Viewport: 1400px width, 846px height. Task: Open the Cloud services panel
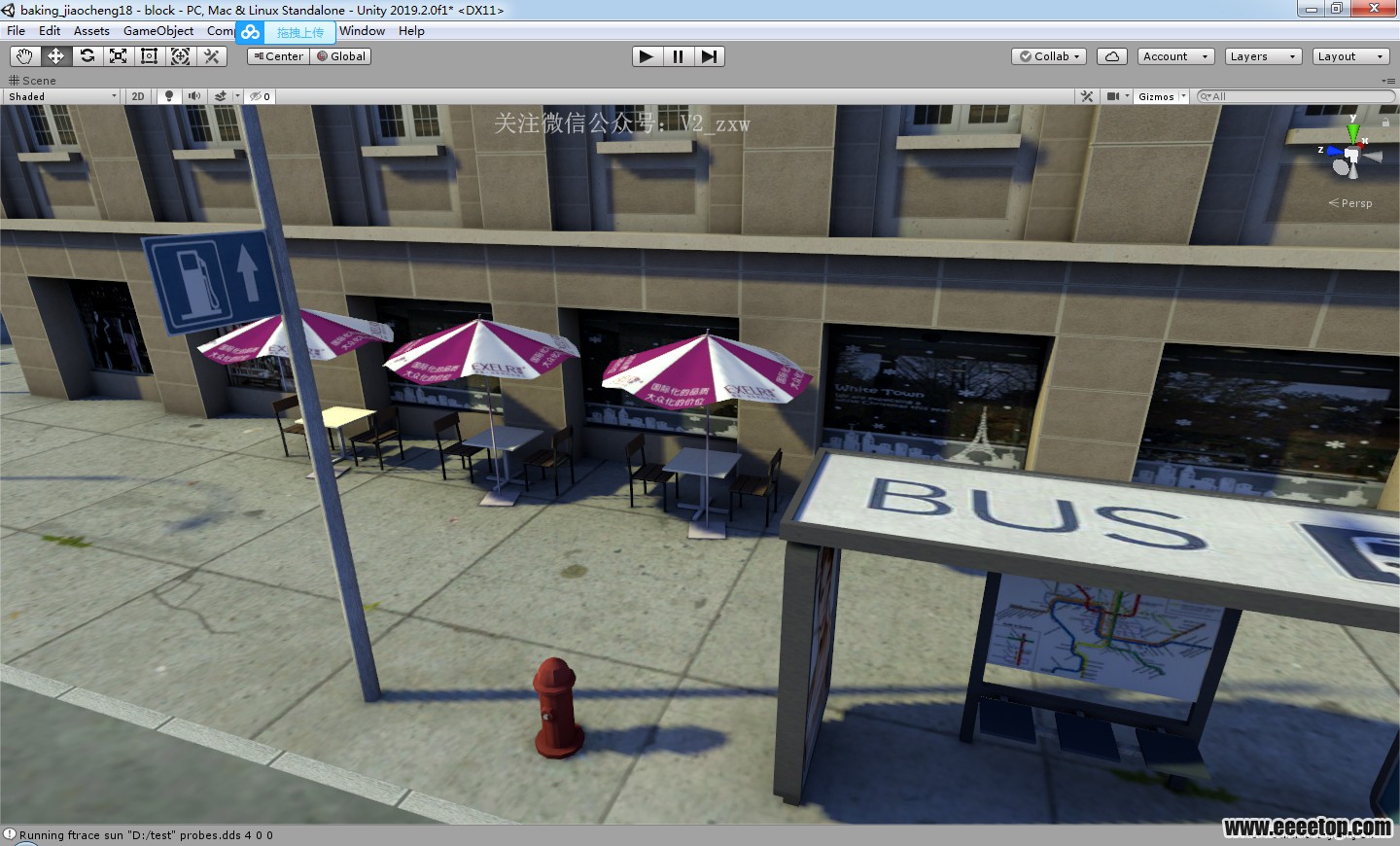tap(1111, 56)
